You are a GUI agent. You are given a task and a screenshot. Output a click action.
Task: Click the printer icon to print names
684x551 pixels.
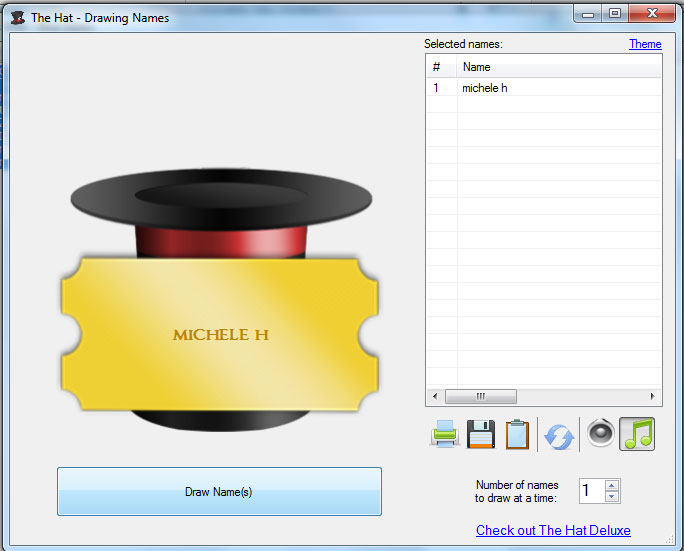(444, 434)
